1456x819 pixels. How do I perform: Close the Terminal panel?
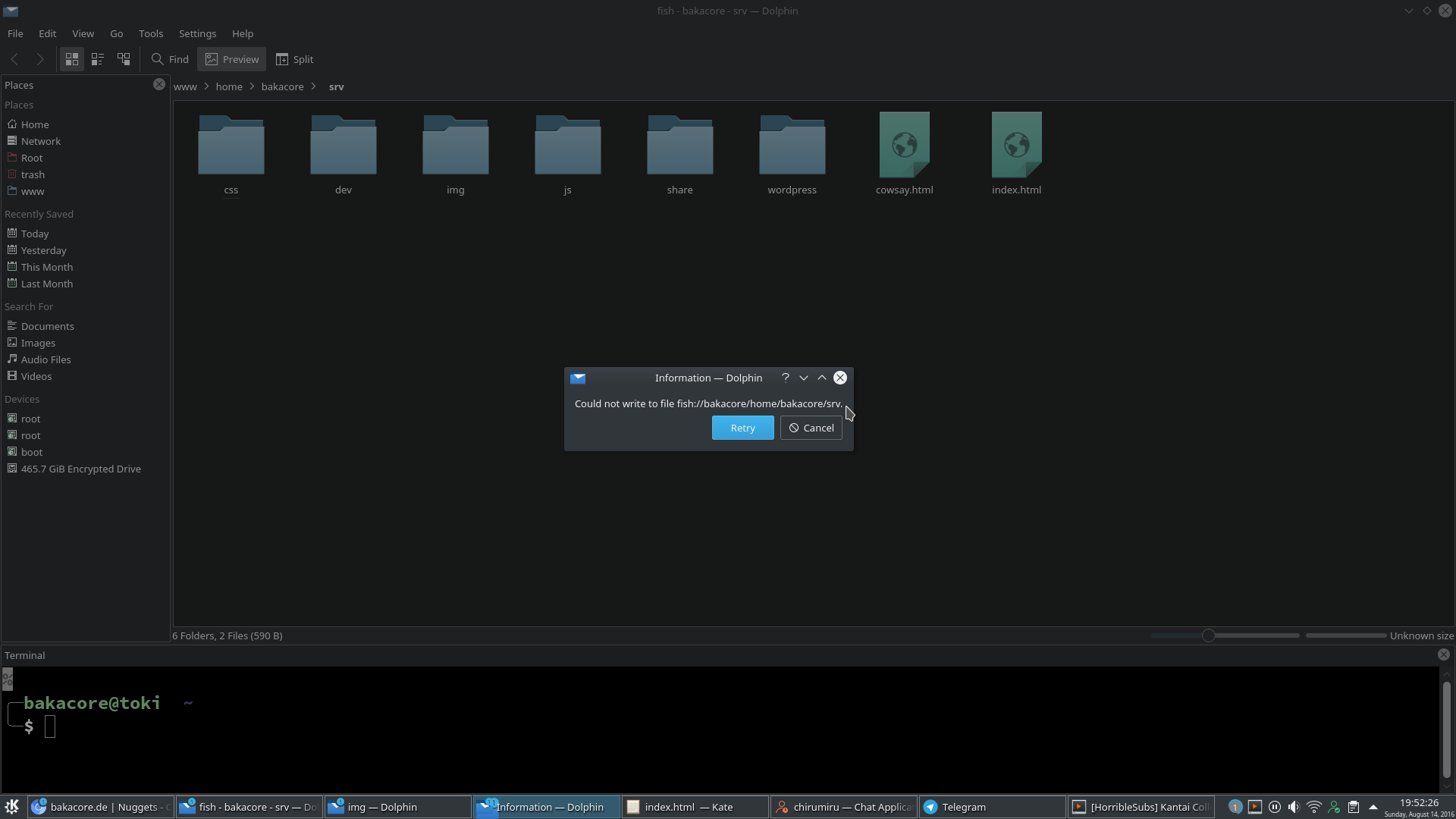tap(1444, 654)
